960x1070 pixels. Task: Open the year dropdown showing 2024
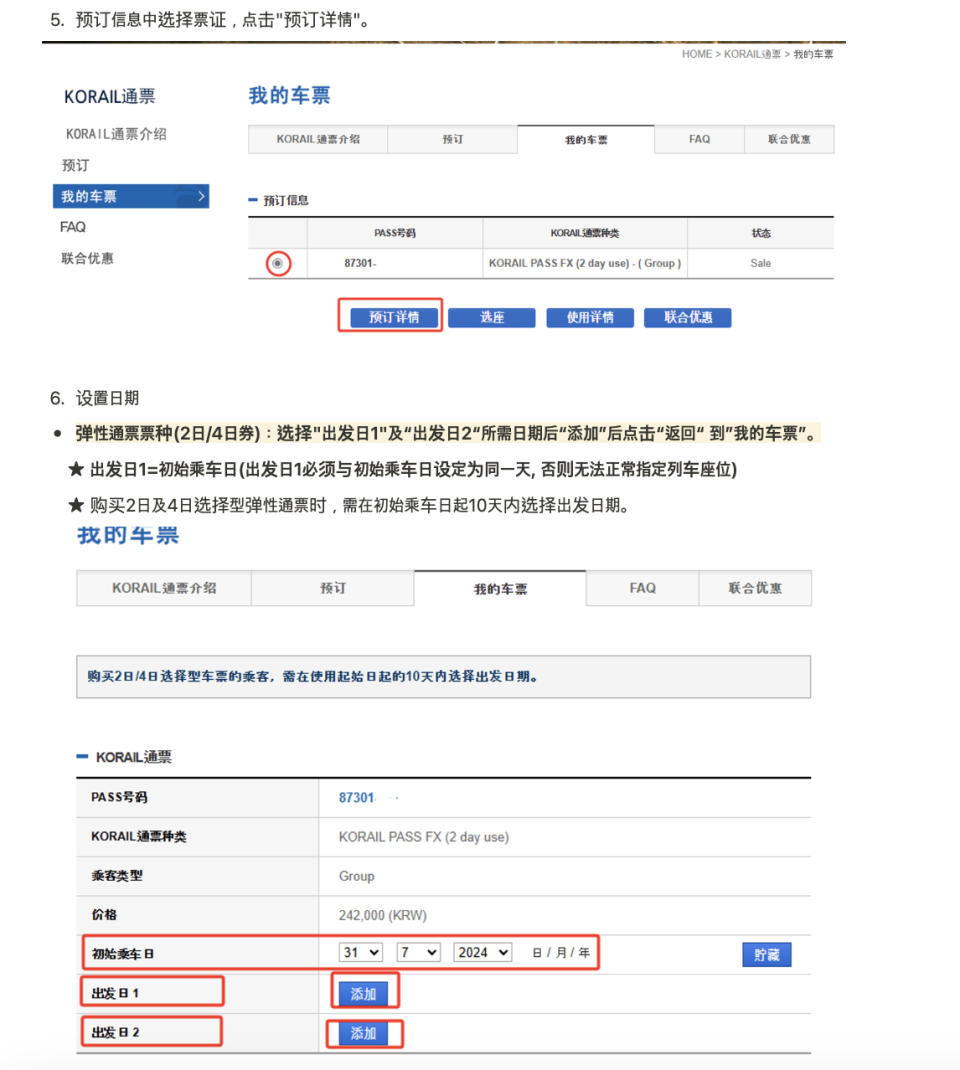click(x=482, y=953)
